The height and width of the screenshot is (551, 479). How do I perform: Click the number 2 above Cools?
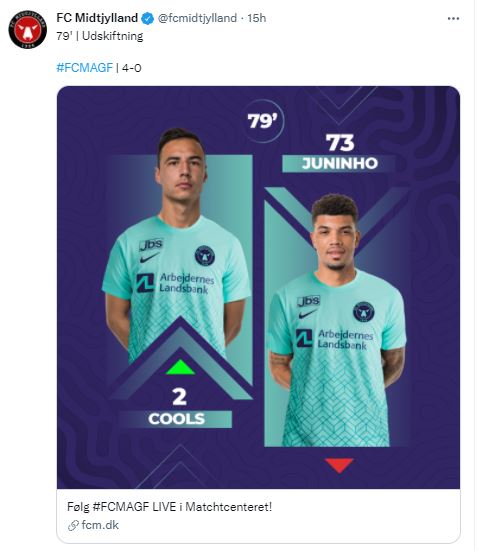click(180, 397)
